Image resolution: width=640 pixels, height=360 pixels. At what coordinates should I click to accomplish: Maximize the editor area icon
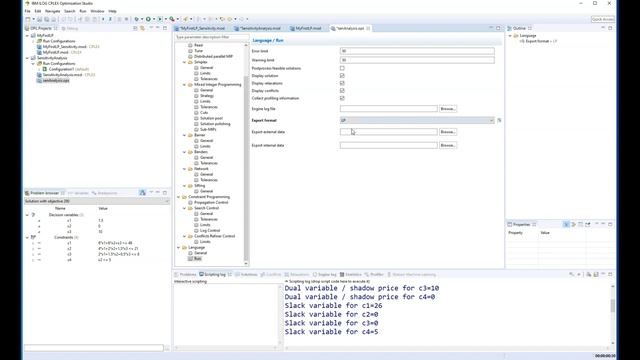[498, 28]
